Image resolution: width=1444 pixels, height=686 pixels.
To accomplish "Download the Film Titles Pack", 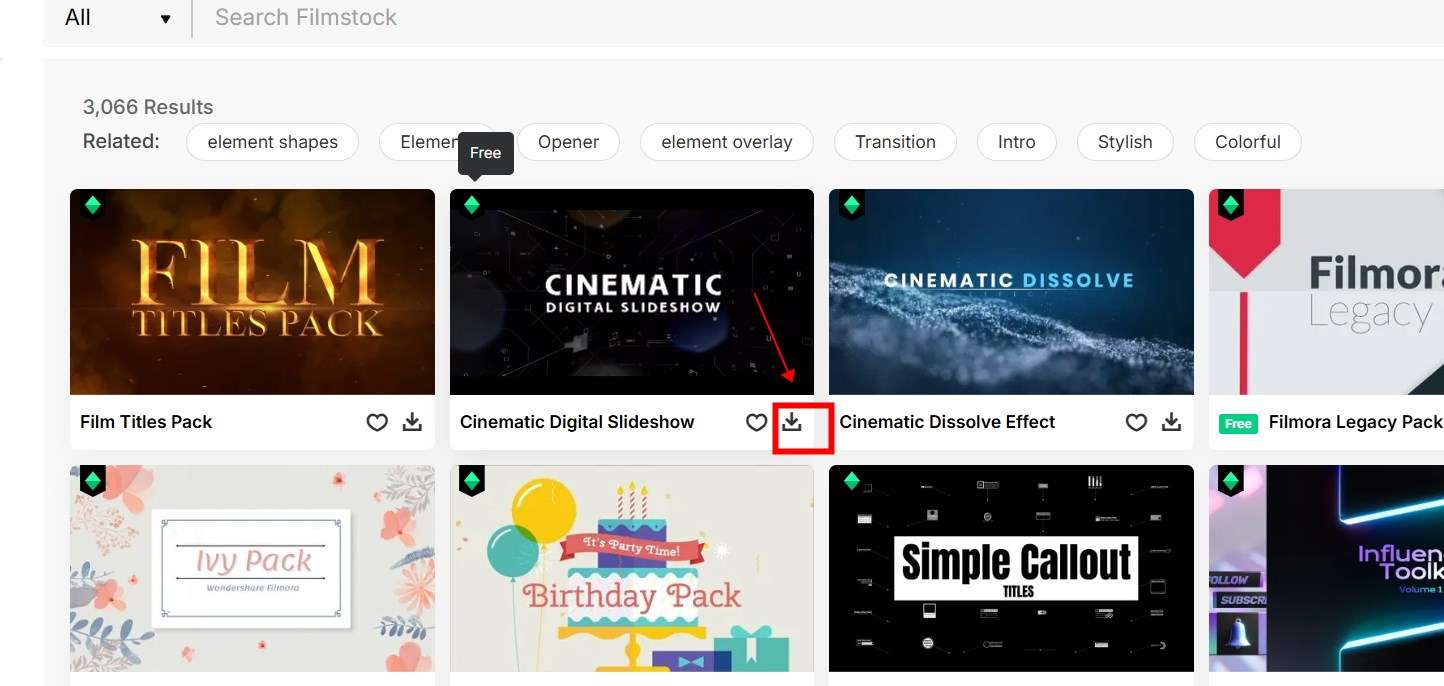I will click(412, 422).
